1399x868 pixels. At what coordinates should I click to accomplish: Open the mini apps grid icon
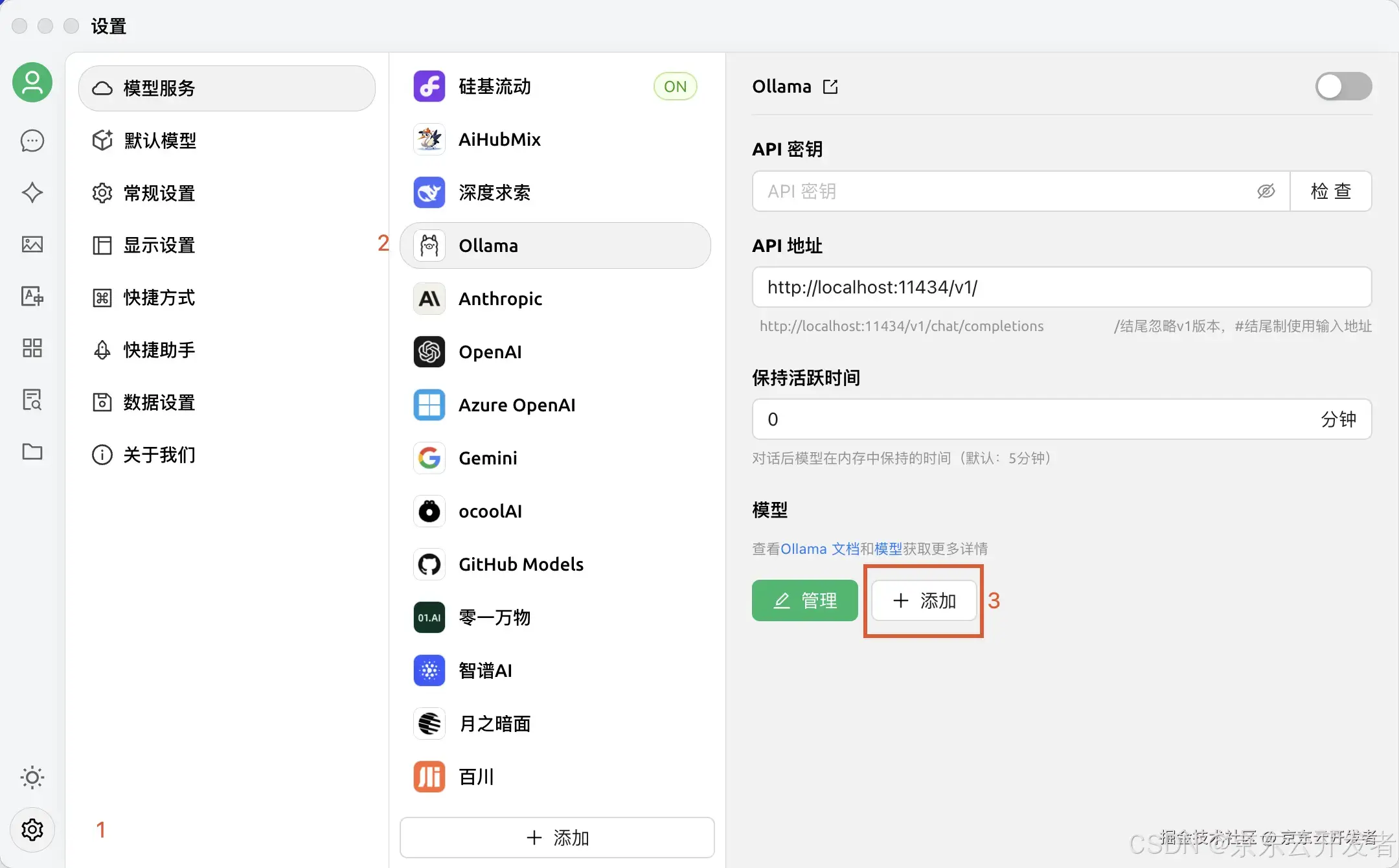click(32, 348)
